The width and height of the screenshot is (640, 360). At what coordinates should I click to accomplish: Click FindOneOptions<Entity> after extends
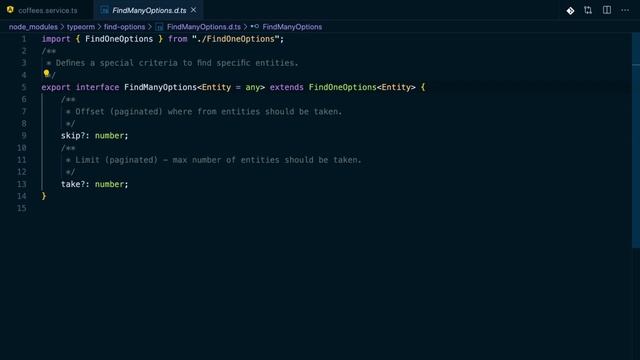pyautogui.click(x=362, y=87)
